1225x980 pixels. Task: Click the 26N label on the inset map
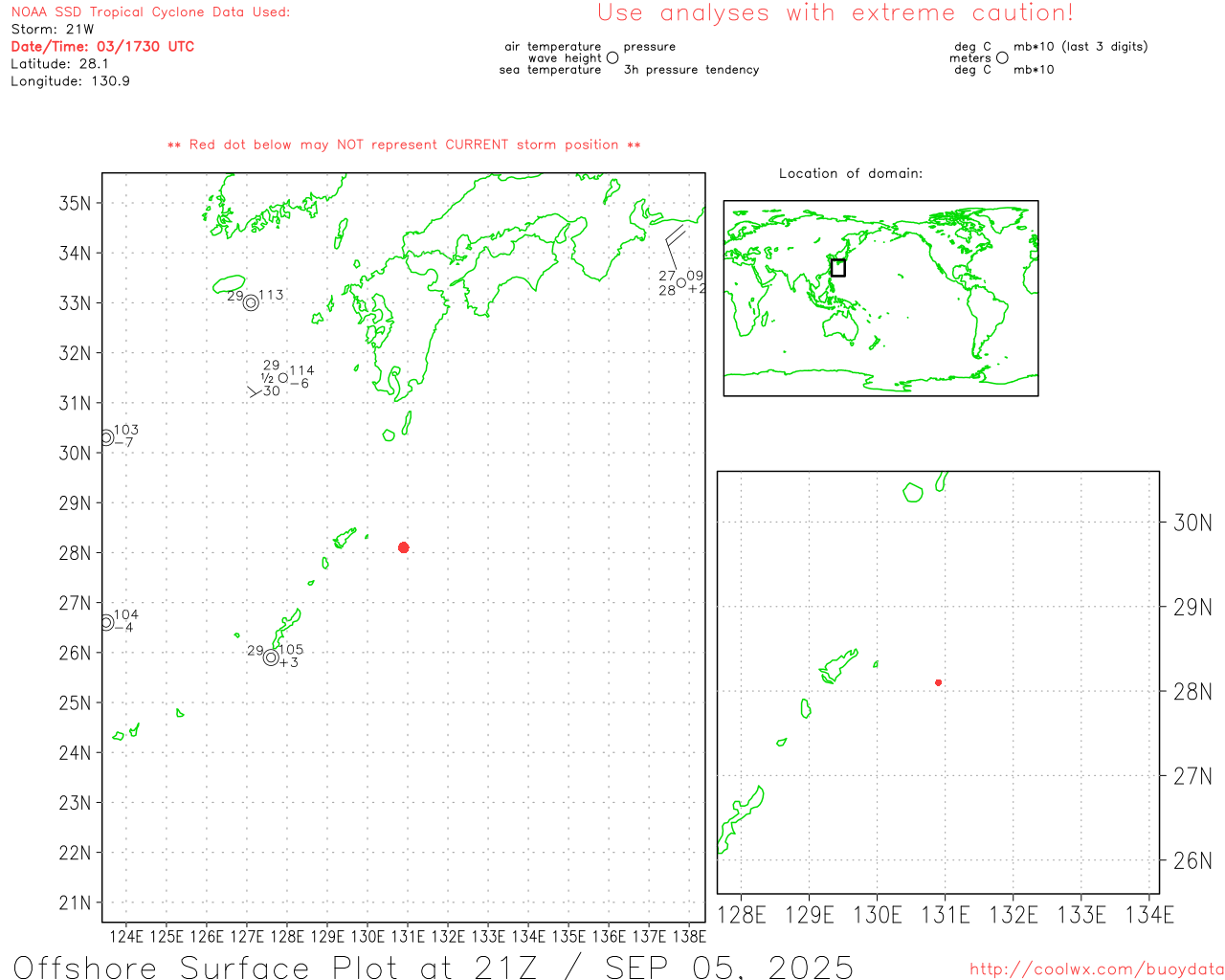[1192, 860]
